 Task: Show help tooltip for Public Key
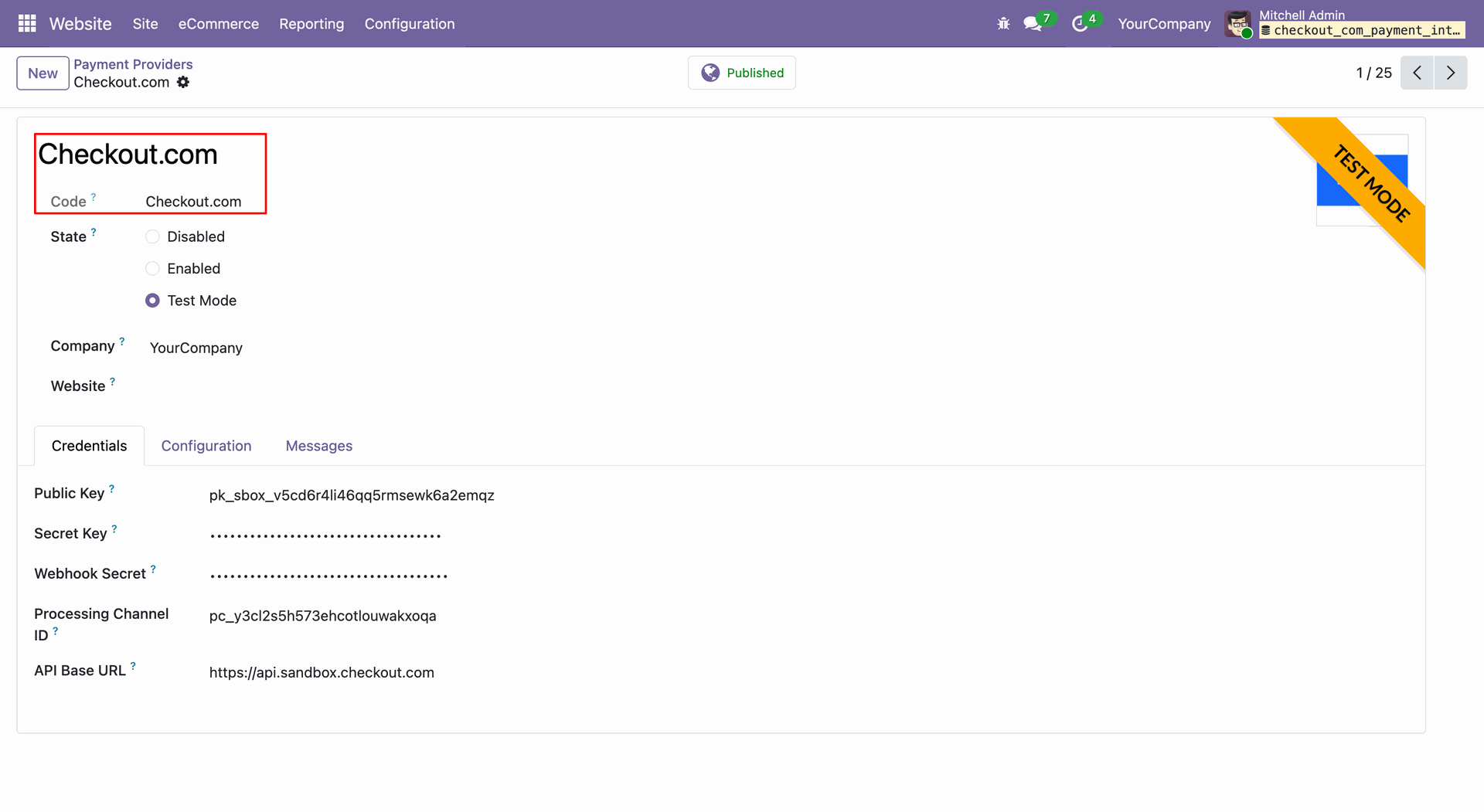(112, 488)
